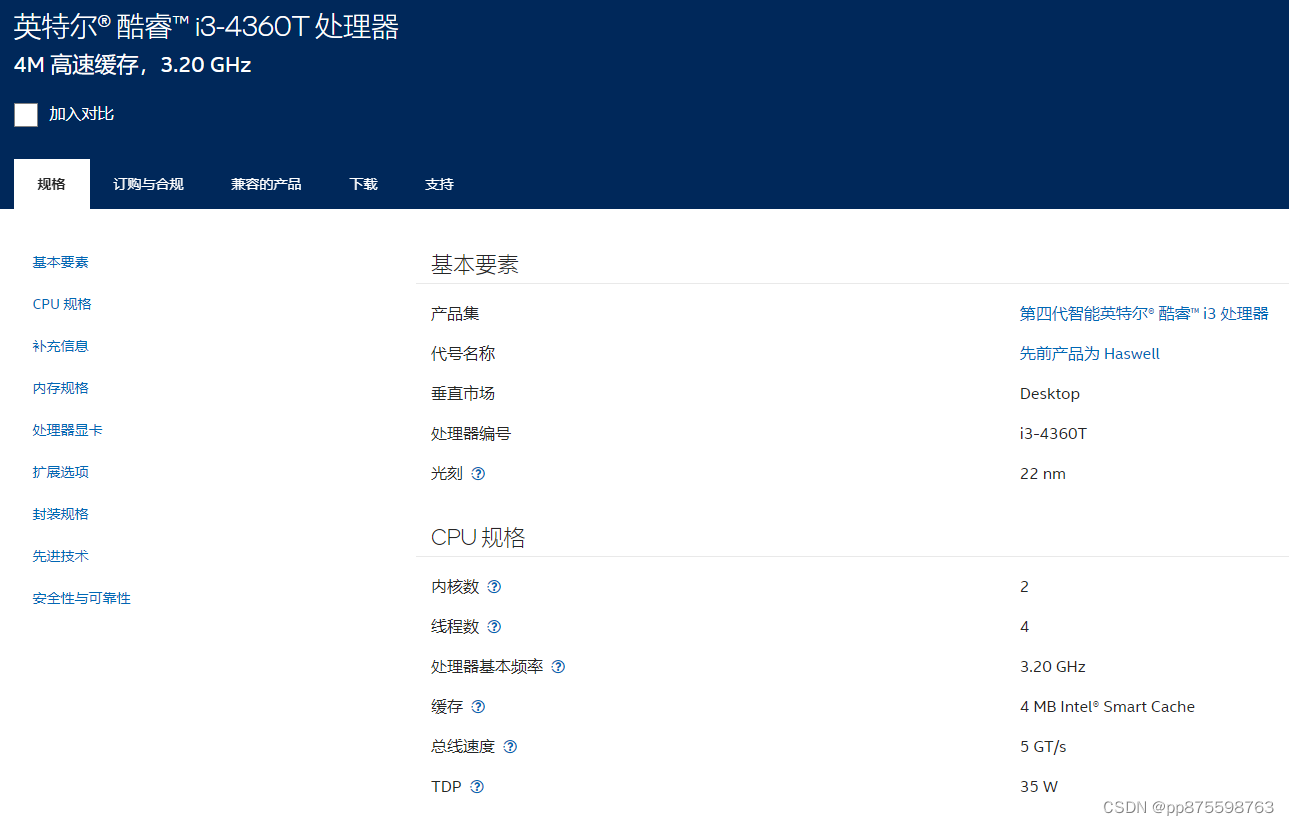Click the 光刻 row label
This screenshot has width=1289, height=825.
coord(447,474)
